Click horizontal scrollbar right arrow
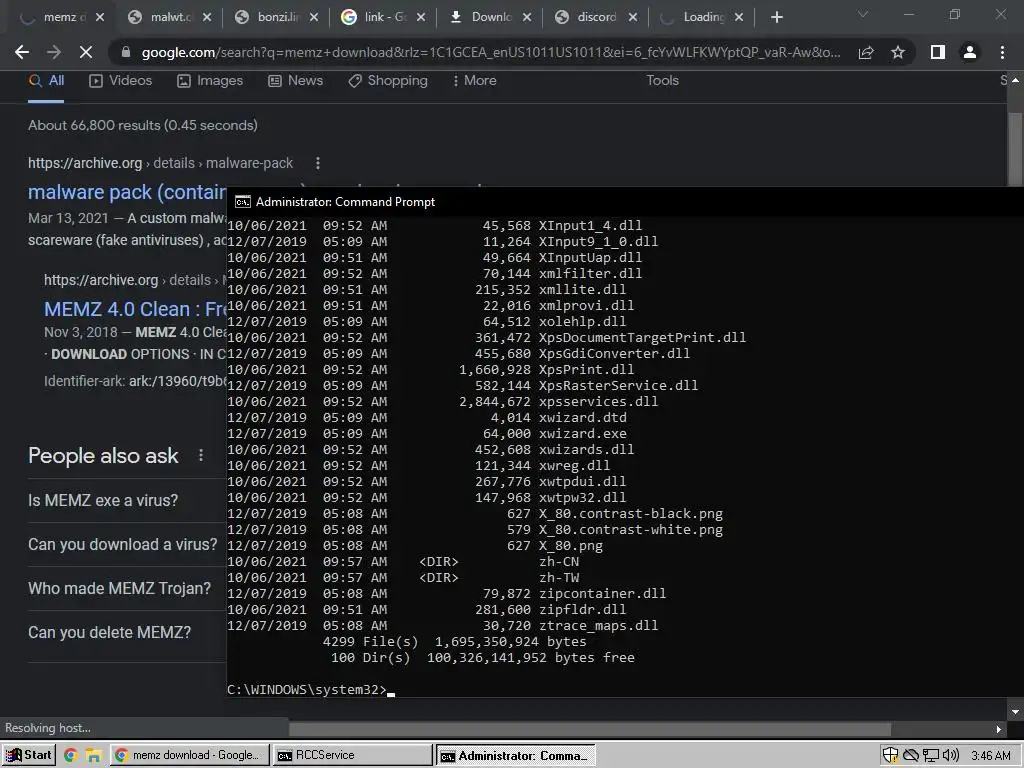This screenshot has height=768, width=1024. point(999,729)
